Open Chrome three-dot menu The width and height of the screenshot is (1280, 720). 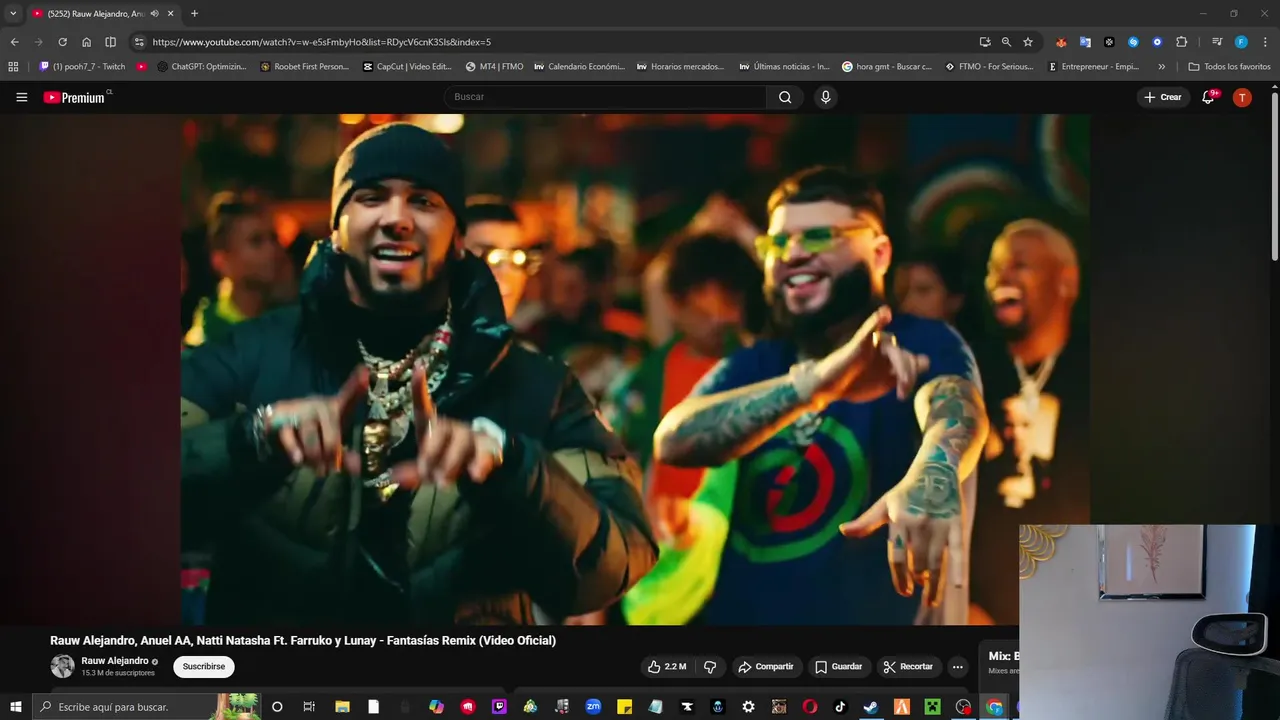pos(1266,42)
